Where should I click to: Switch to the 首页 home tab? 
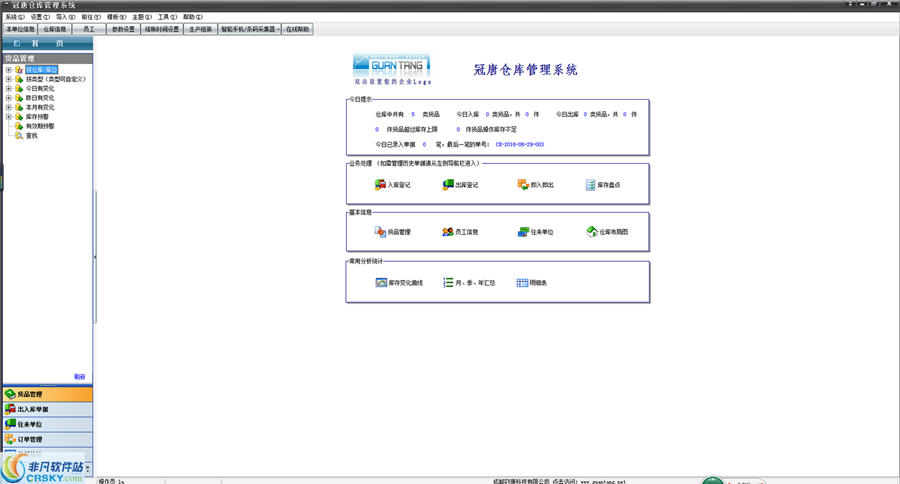48,44
